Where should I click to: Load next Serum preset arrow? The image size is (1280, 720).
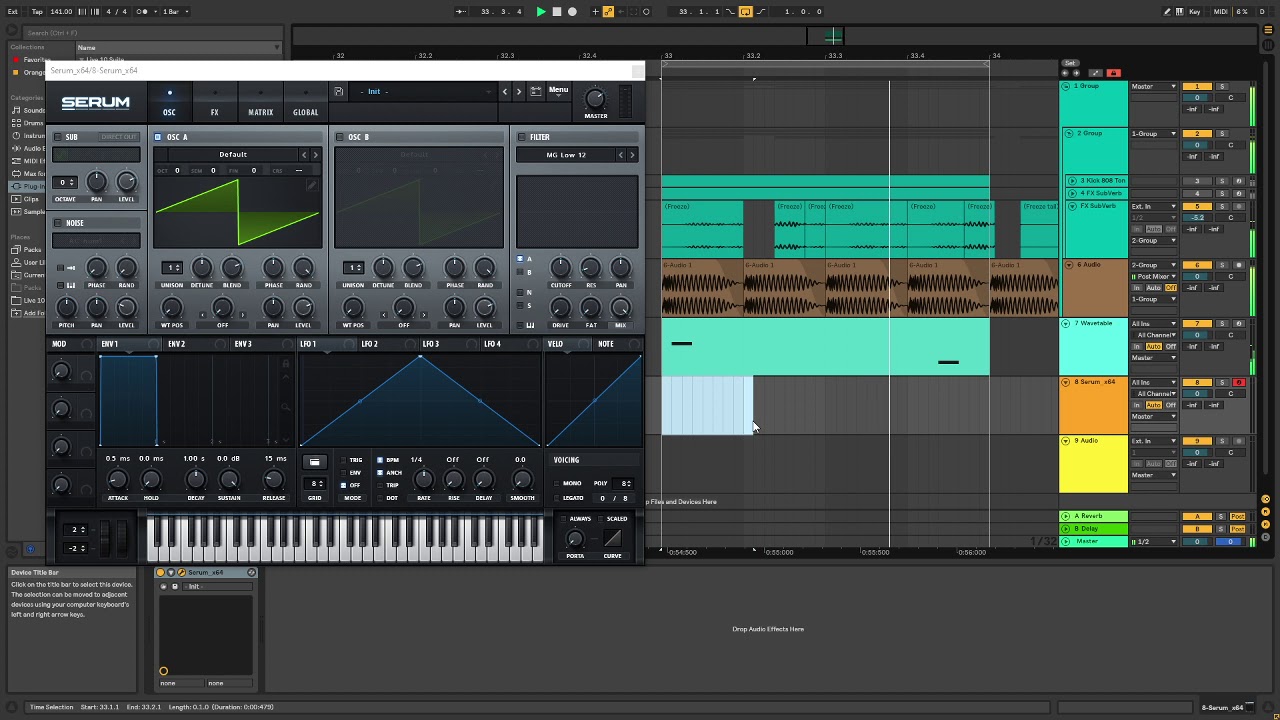519,91
